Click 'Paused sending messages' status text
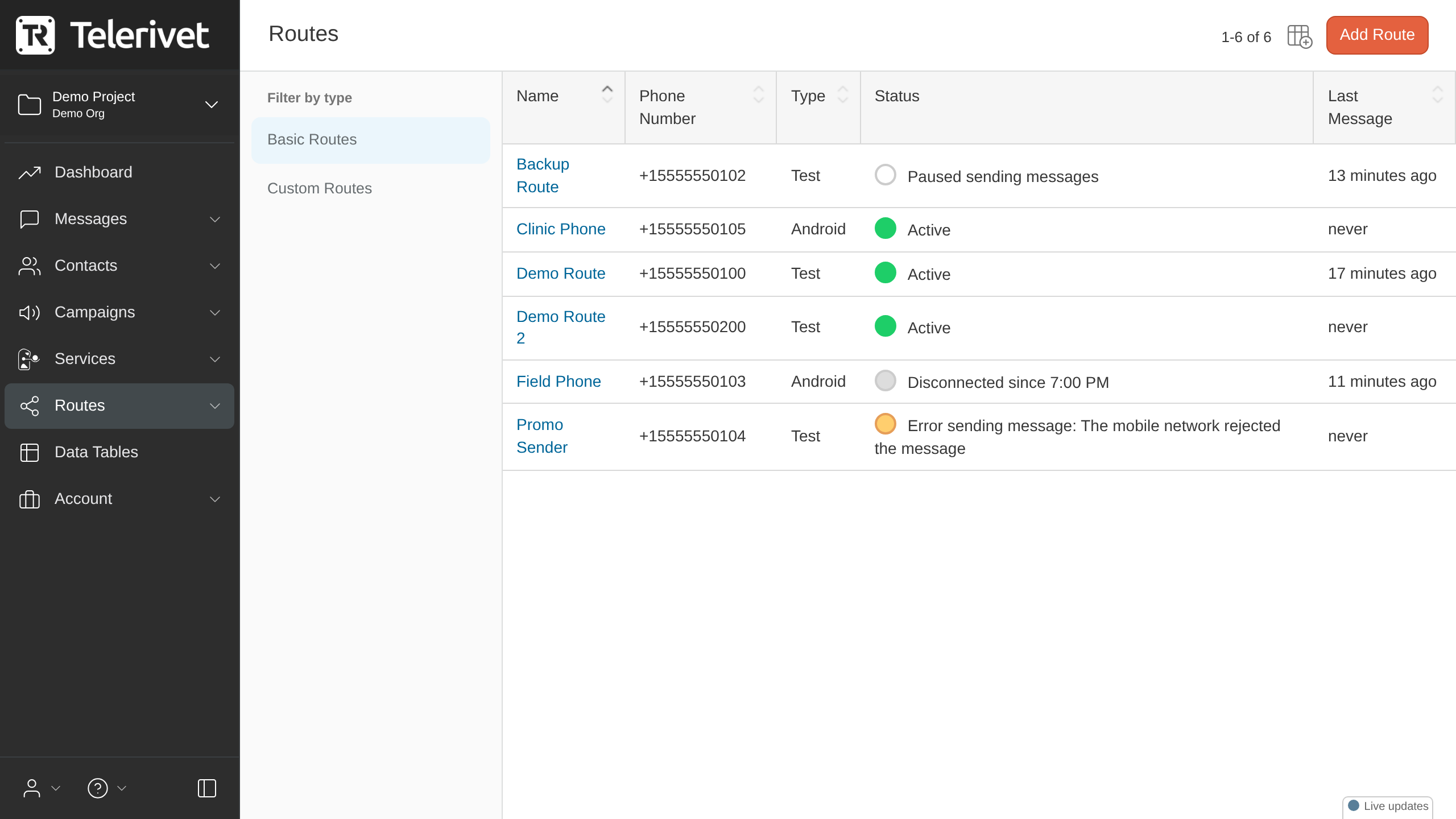The width and height of the screenshot is (1456, 819). [1003, 177]
